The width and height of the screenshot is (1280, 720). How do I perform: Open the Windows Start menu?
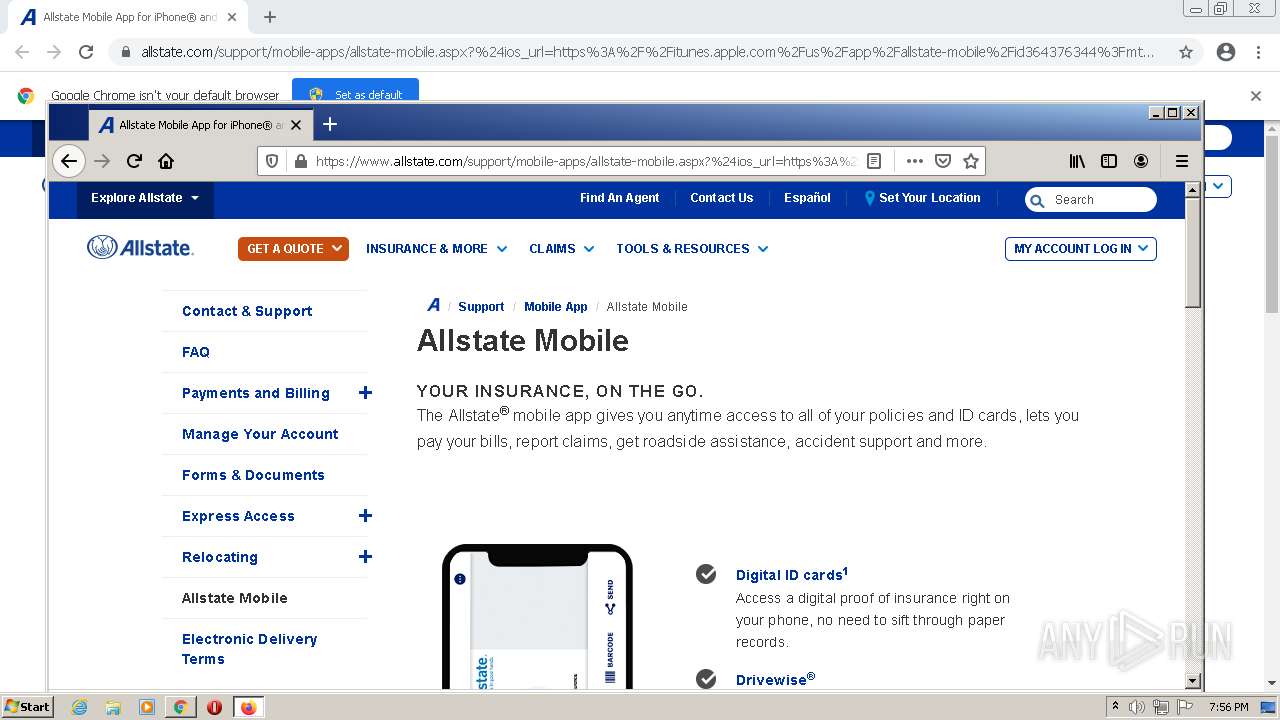click(x=27, y=707)
